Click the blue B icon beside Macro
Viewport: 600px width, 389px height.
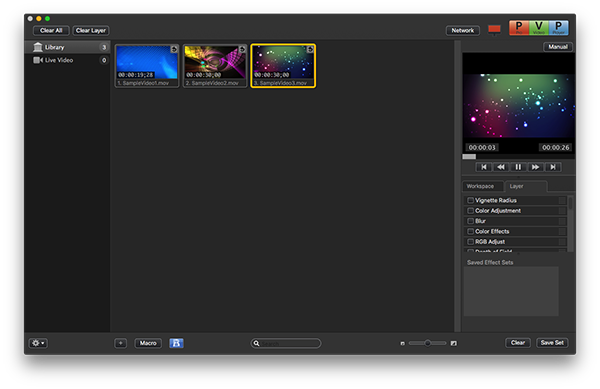coord(176,343)
